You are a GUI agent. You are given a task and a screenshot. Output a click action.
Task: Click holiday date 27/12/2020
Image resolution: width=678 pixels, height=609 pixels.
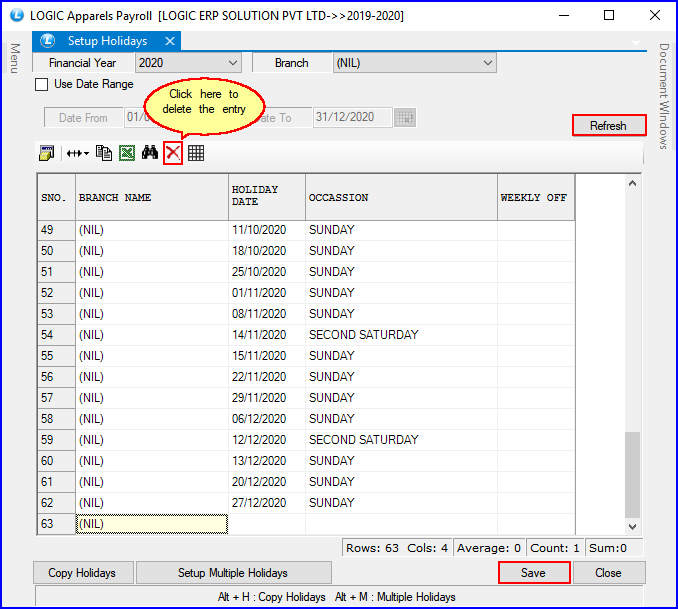point(267,503)
